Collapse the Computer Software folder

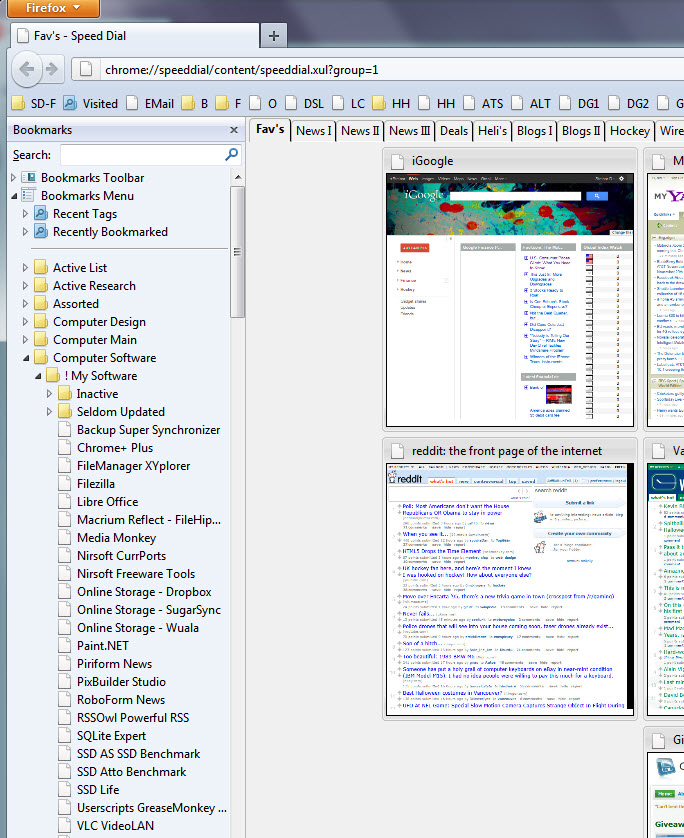(27, 358)
